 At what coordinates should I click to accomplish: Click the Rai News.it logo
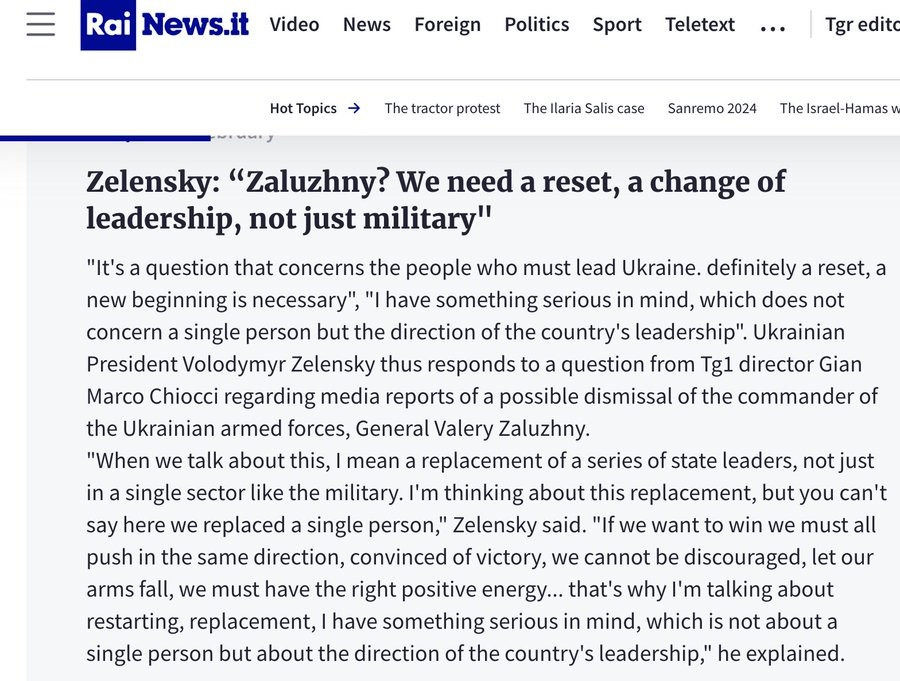click(x=165, y=25)
